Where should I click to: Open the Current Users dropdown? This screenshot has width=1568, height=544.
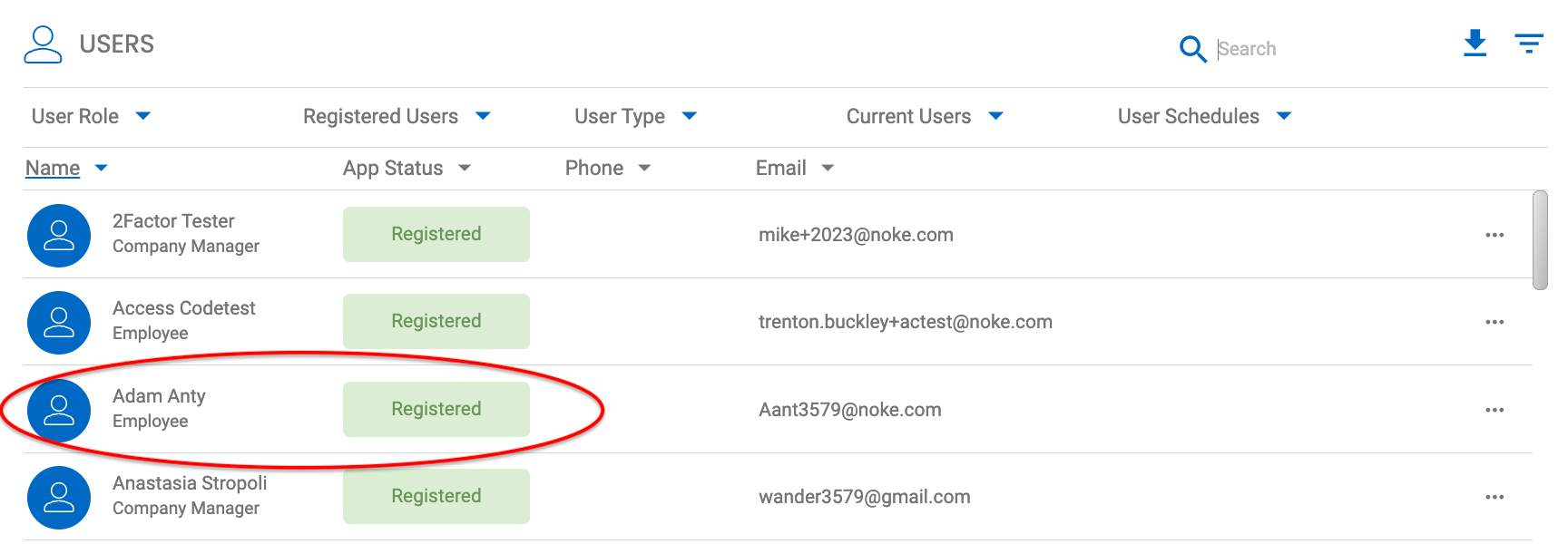[x=924, y=116]
